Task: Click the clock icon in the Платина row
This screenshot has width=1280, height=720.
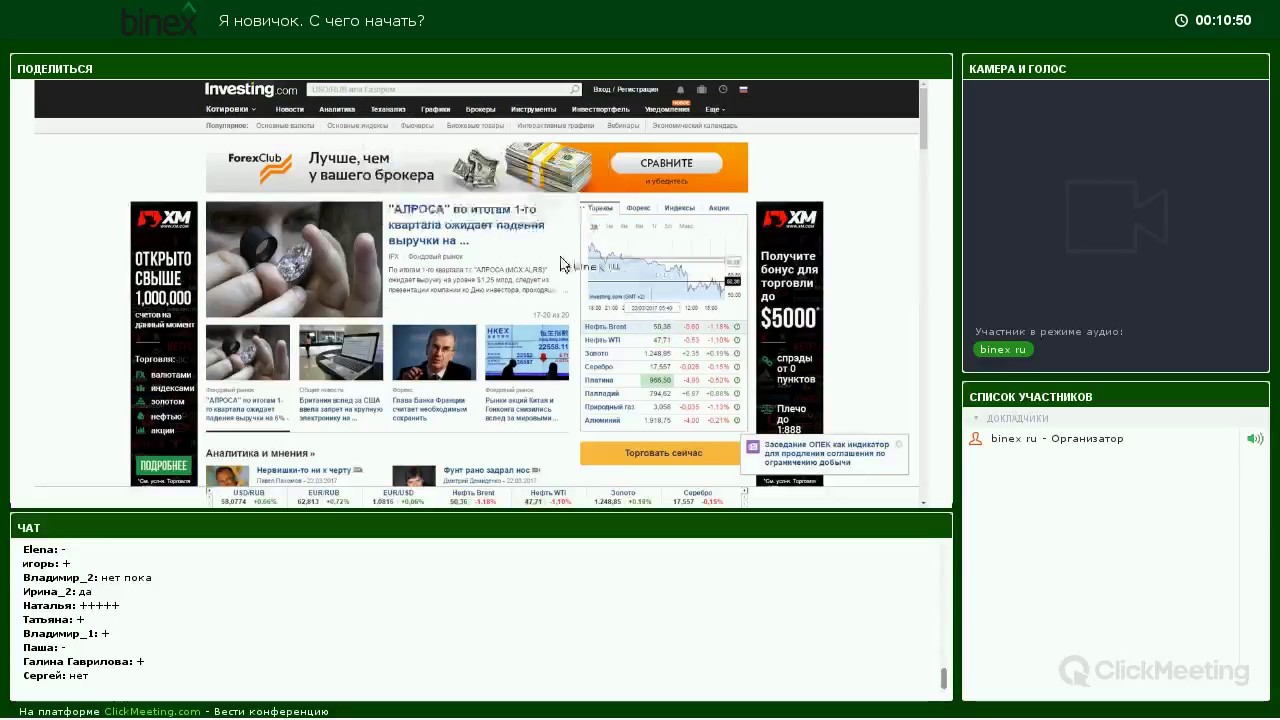Action: [x=737, y=380]
